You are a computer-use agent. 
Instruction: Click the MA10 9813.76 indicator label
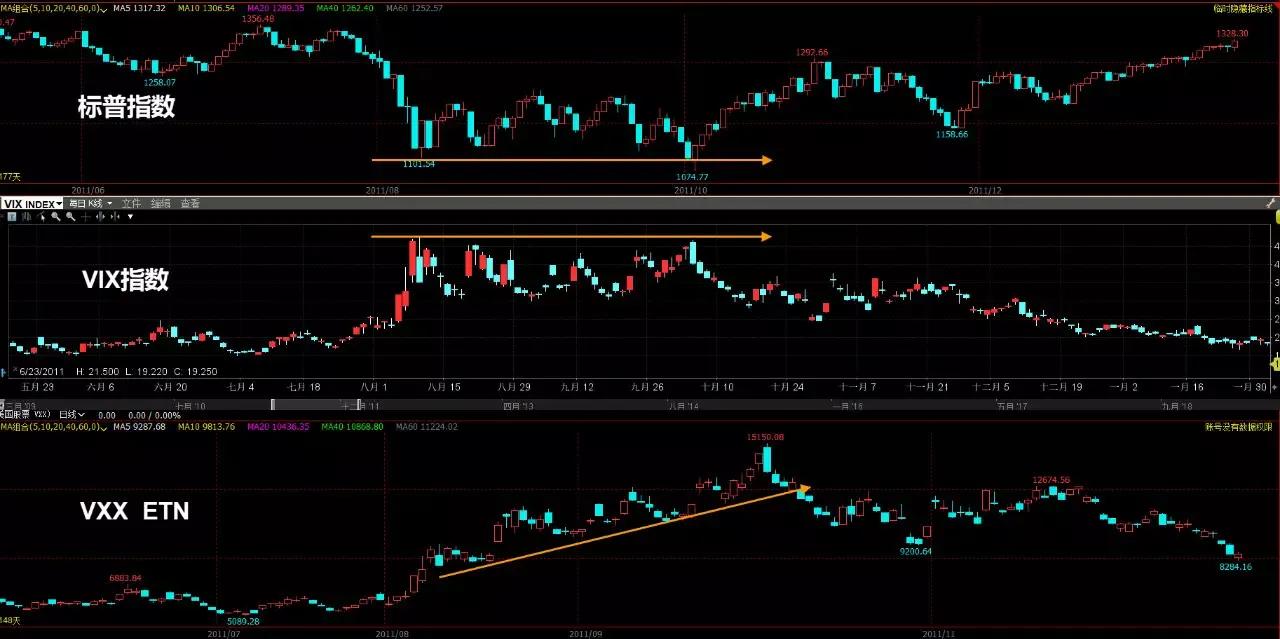206,427
